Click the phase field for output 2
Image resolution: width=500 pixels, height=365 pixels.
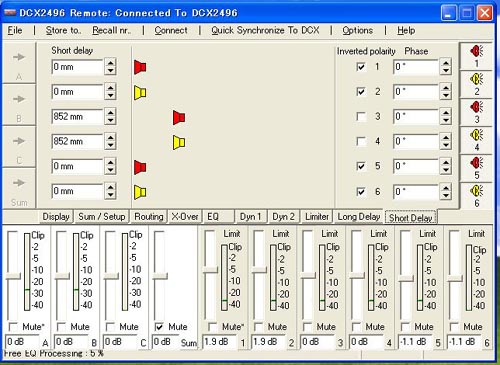416,92
